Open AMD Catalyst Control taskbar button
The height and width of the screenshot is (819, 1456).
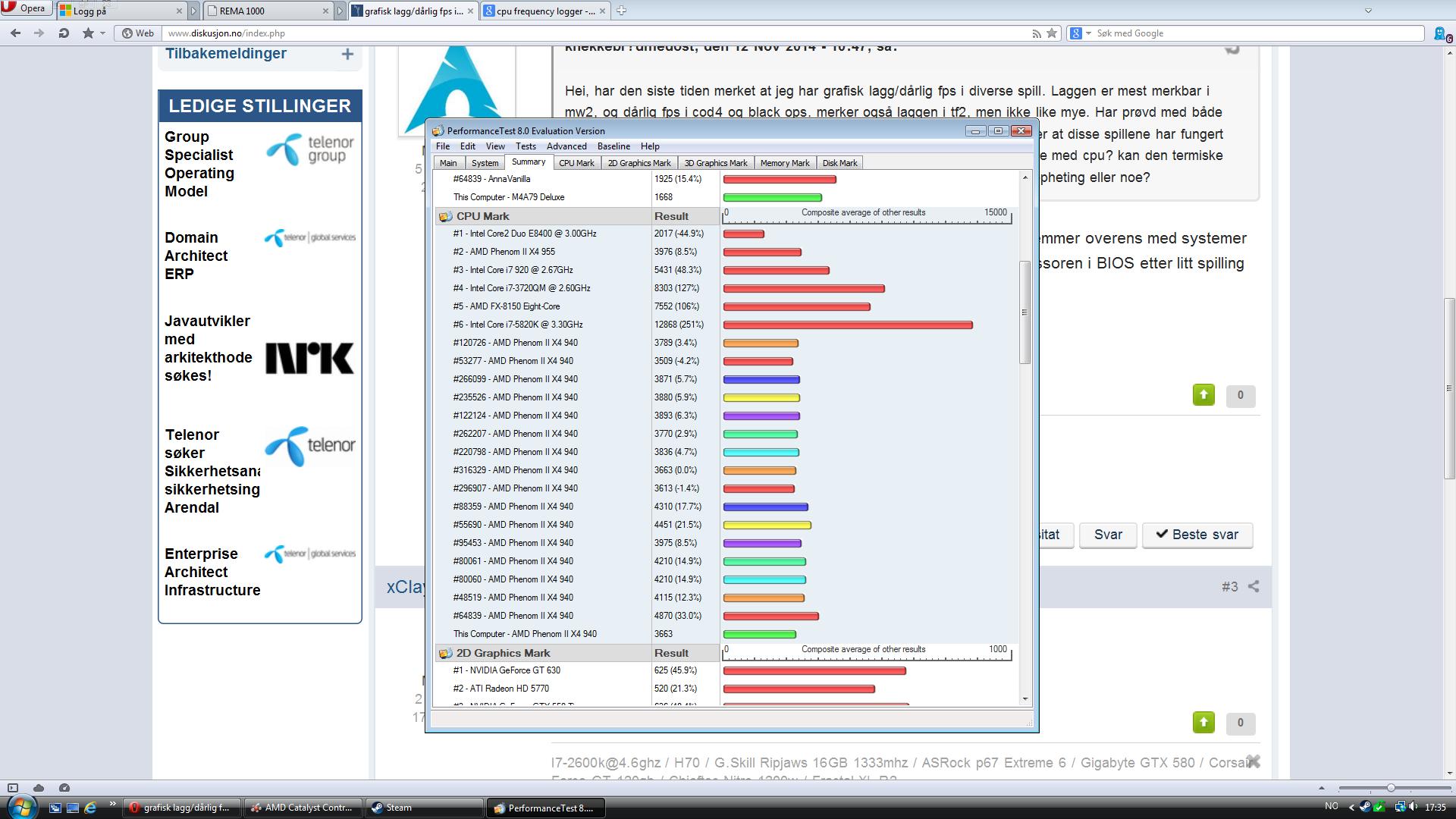pos(303,808)
